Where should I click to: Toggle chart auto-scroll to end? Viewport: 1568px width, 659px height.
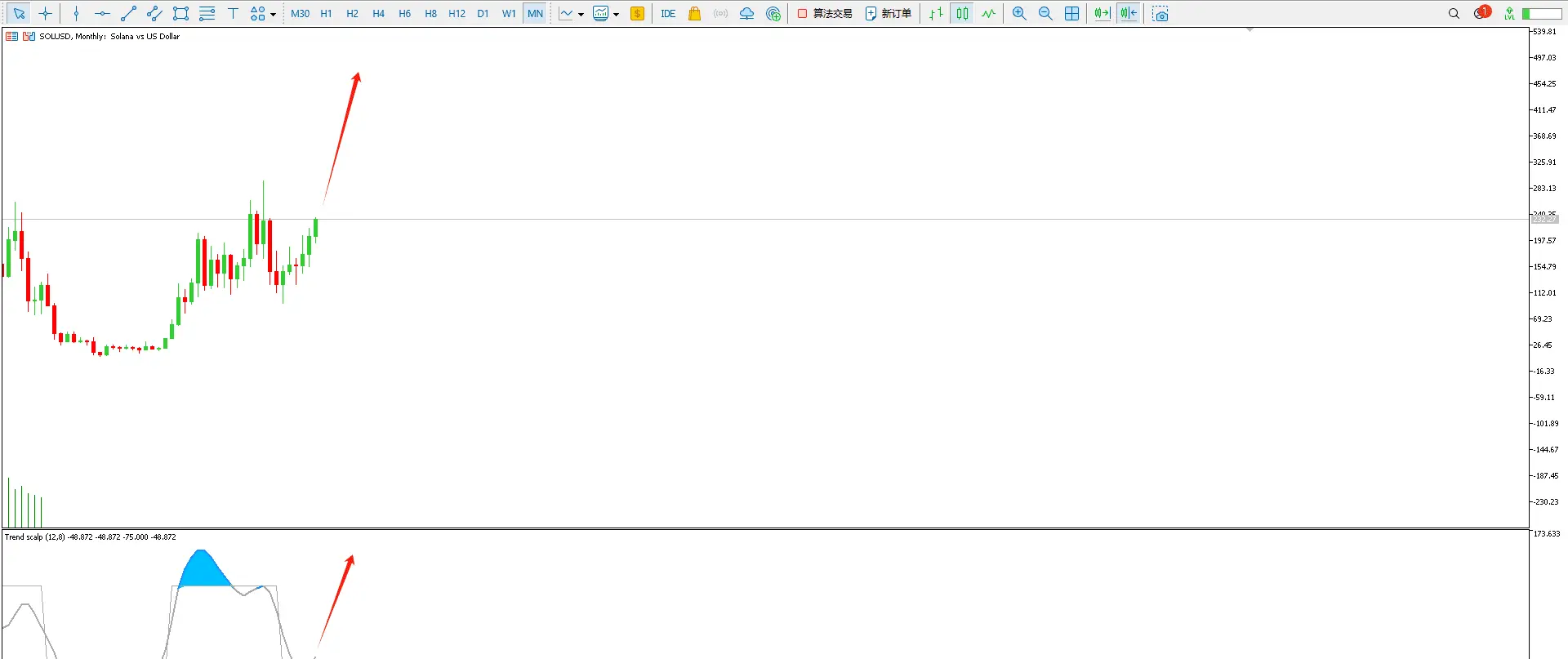pos(1102,13)
